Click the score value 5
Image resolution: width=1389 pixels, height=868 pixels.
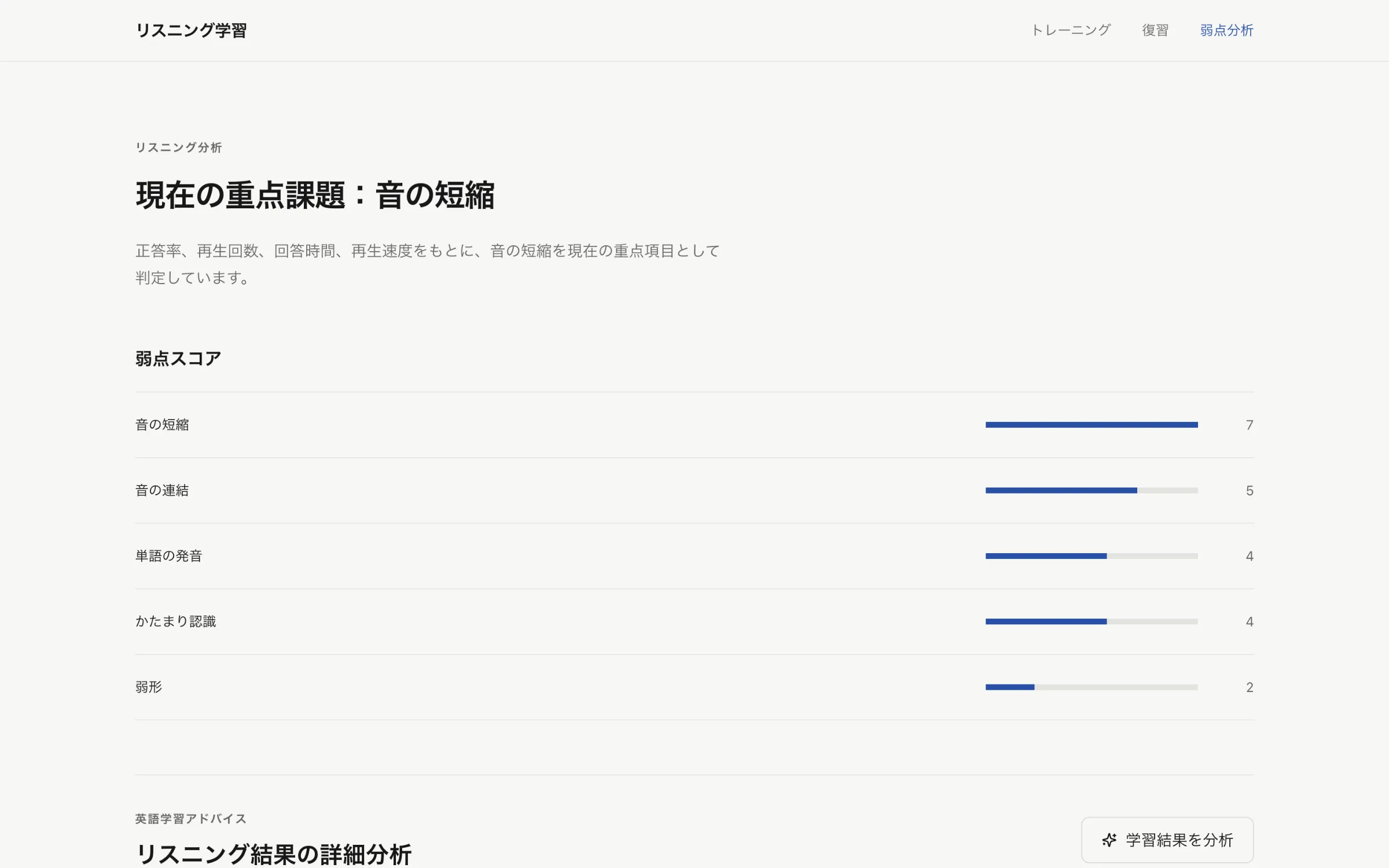pos(1250,491)
